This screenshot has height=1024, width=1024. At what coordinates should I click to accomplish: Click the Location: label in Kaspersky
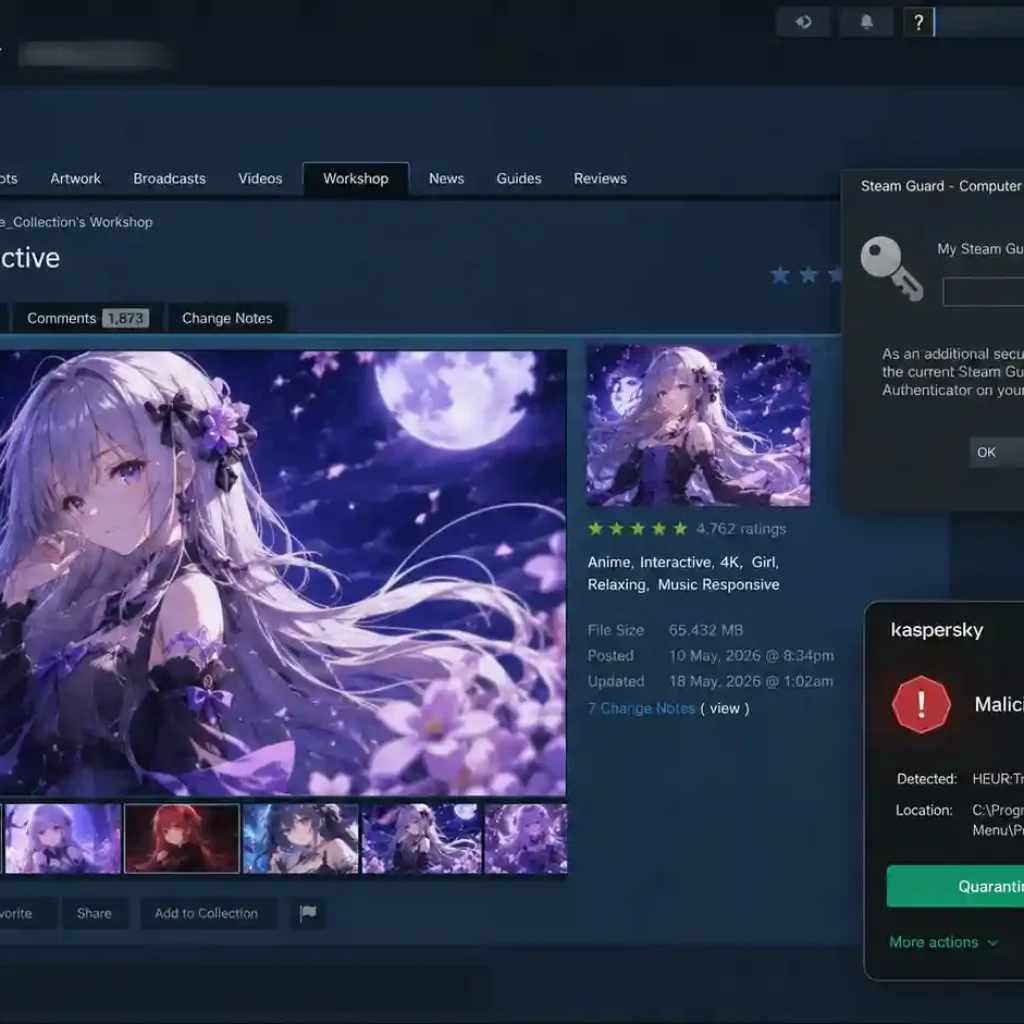[924, 810]
